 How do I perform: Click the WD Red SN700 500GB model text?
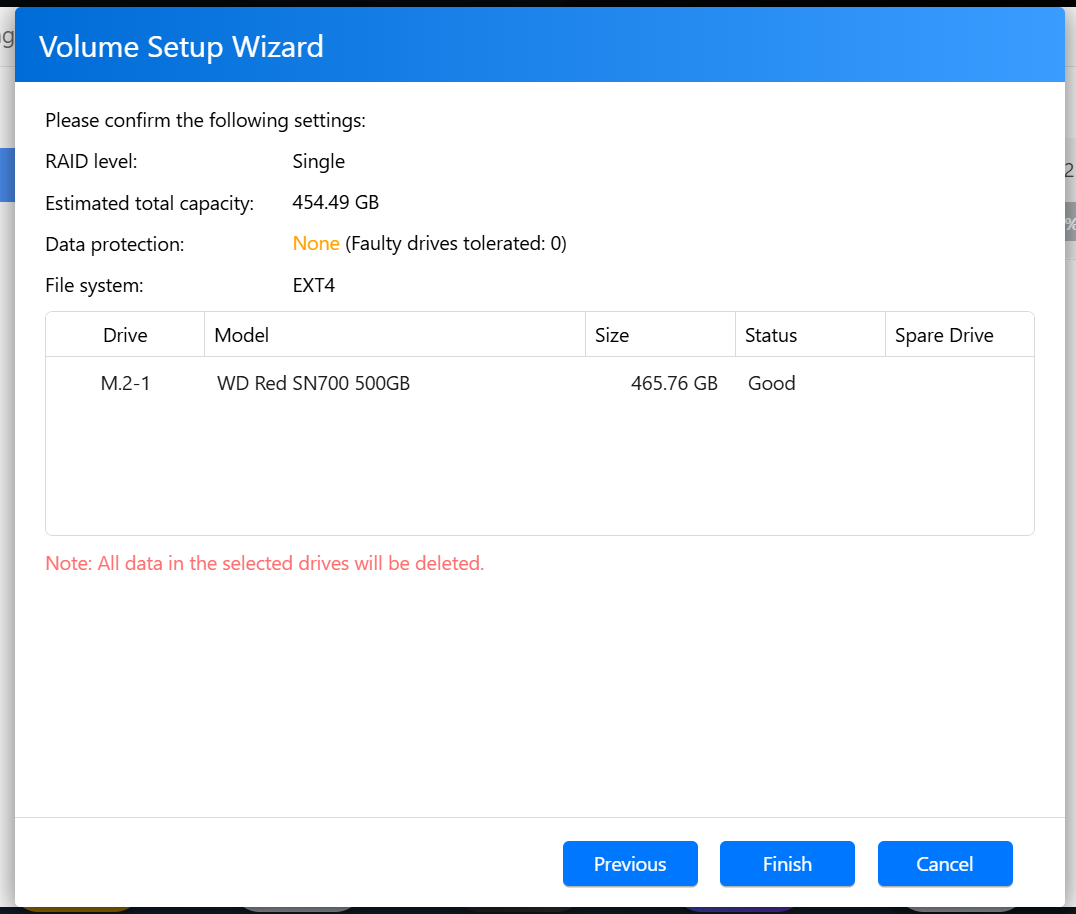(314, 383)
